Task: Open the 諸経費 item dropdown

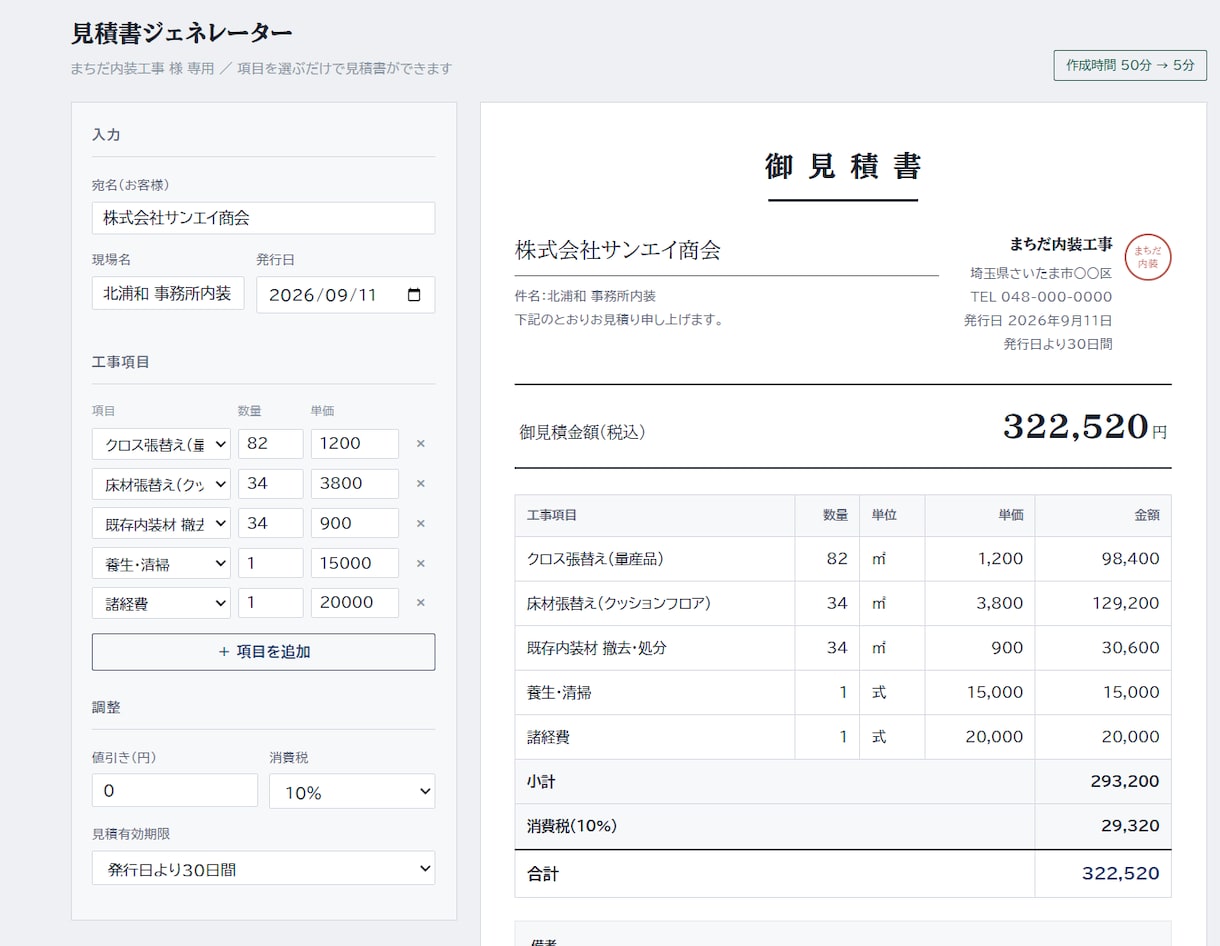Action: tap(161, 603)
